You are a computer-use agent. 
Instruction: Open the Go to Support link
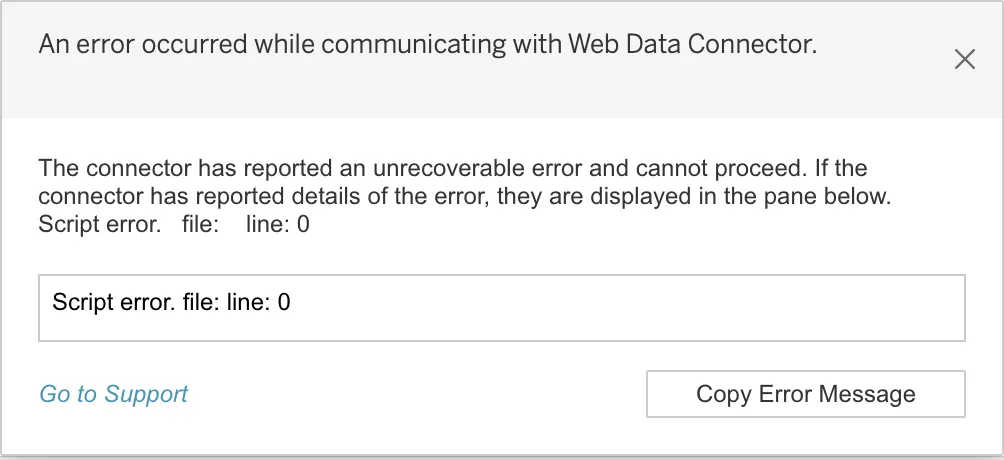coord(113,394)
